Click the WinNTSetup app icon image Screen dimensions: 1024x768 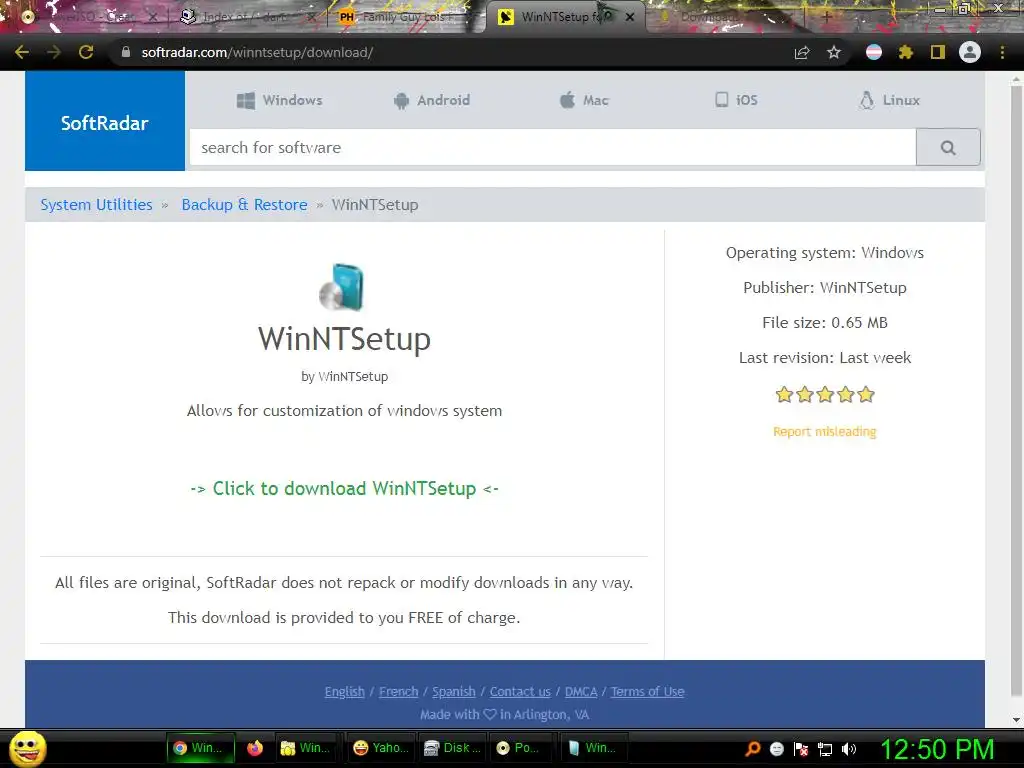click(342, 287)
